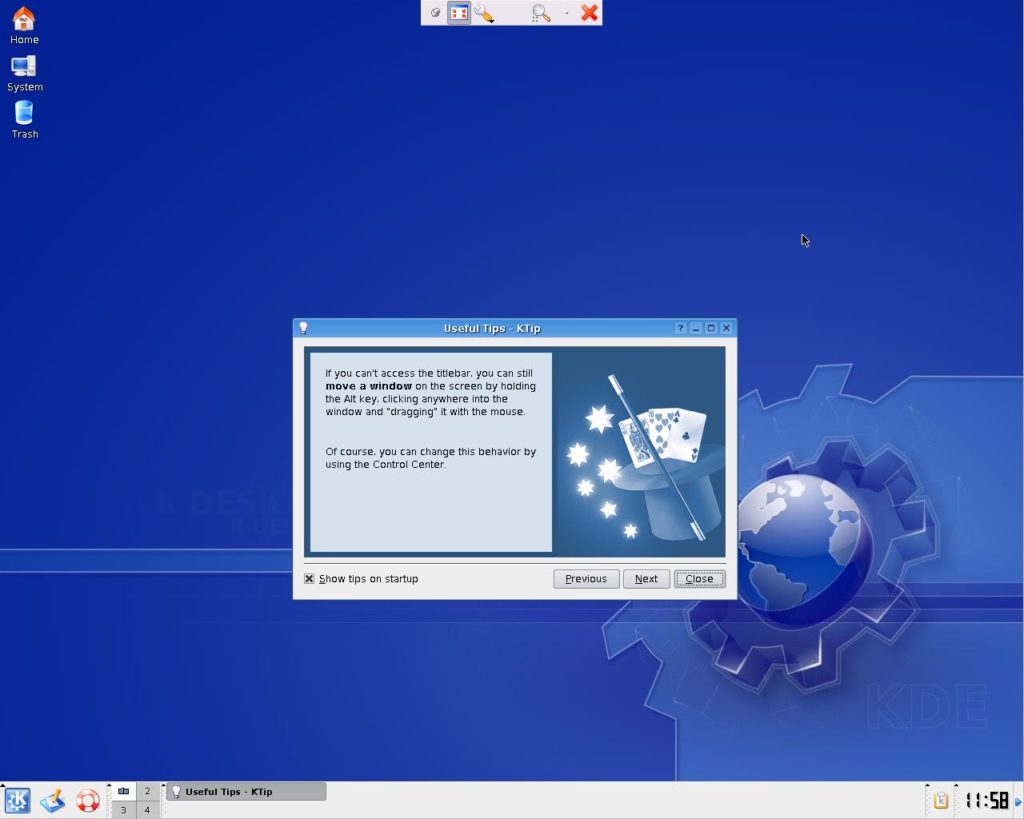1024x819 pixels.
Task: Click the pin icon in top toolbar
Action: 435,12
